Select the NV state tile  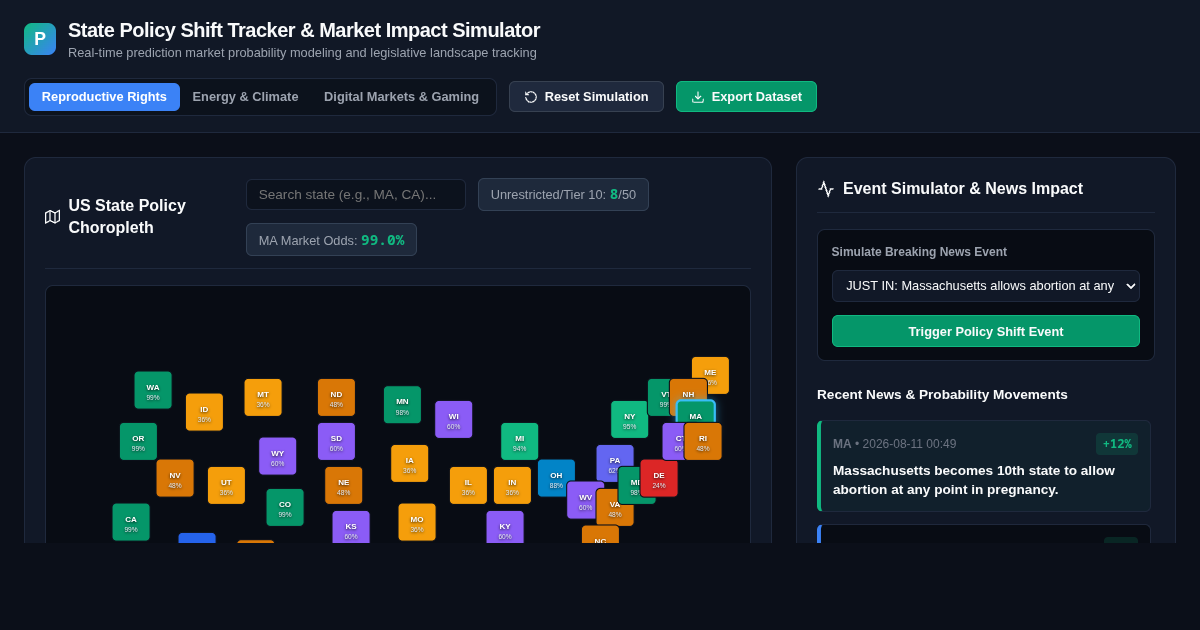click(175, 478)
